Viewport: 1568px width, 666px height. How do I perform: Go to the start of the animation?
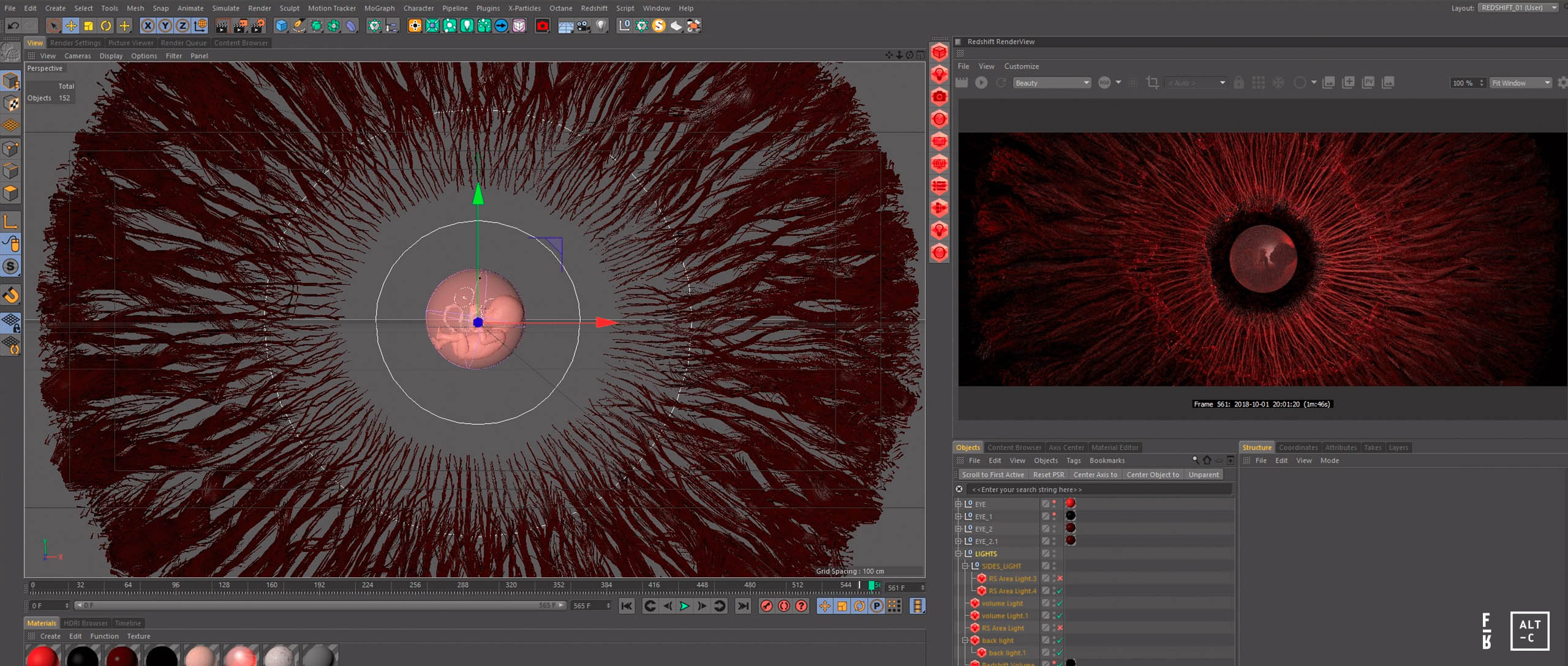pos(626,606)
